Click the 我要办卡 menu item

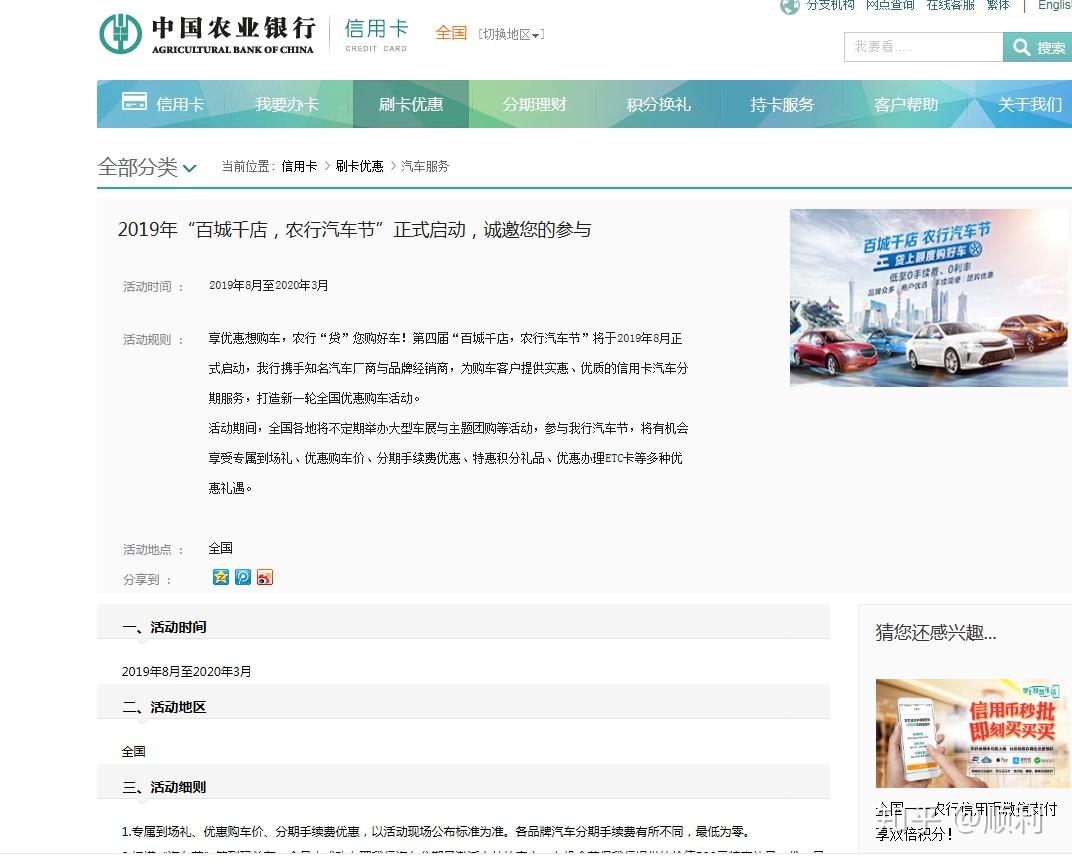tap(287, 104)
